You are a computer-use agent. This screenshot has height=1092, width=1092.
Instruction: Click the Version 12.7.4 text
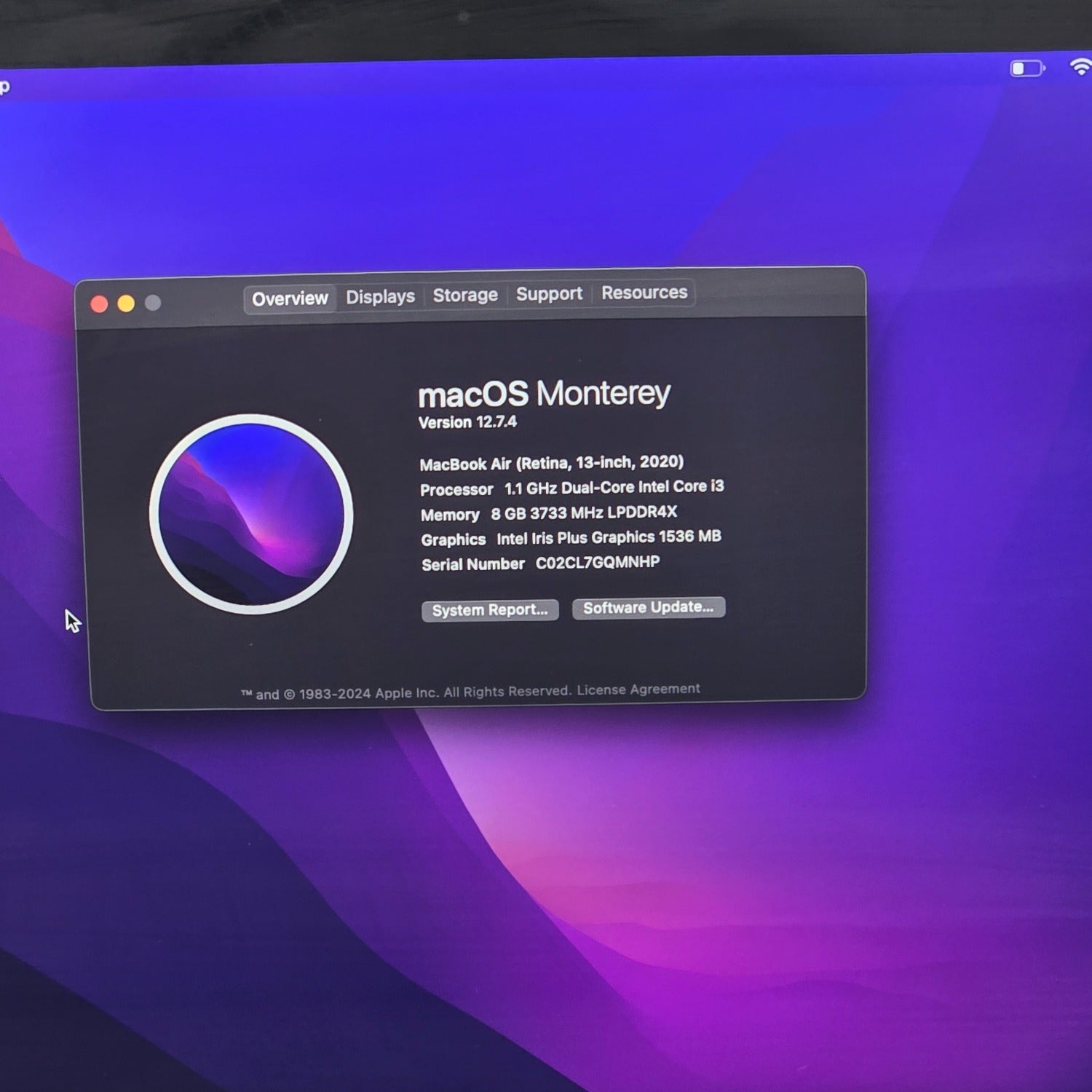[467, 422]
